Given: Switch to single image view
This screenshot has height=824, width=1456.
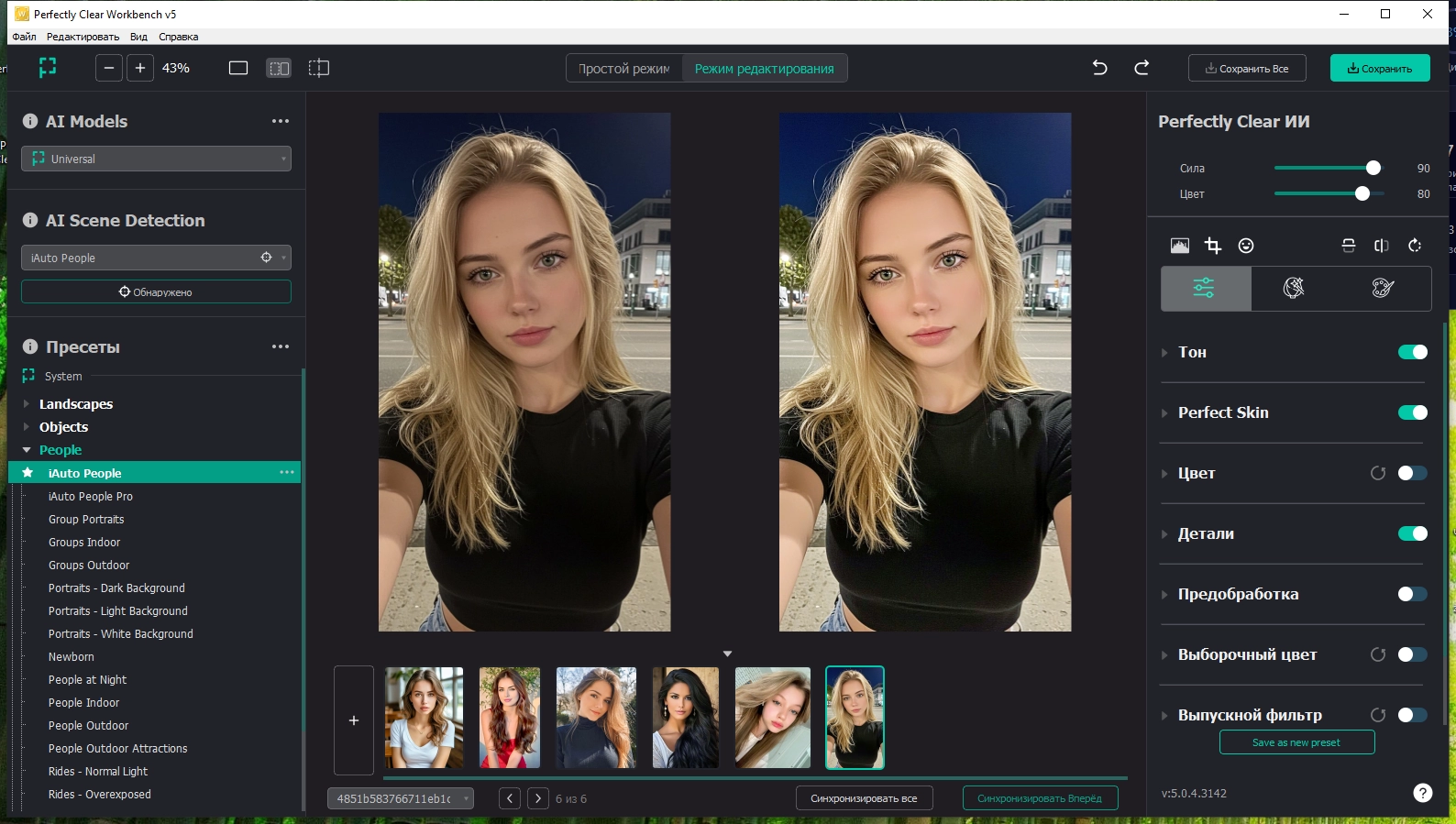Looking at the screenshot, I should click(x=238, y=68).
